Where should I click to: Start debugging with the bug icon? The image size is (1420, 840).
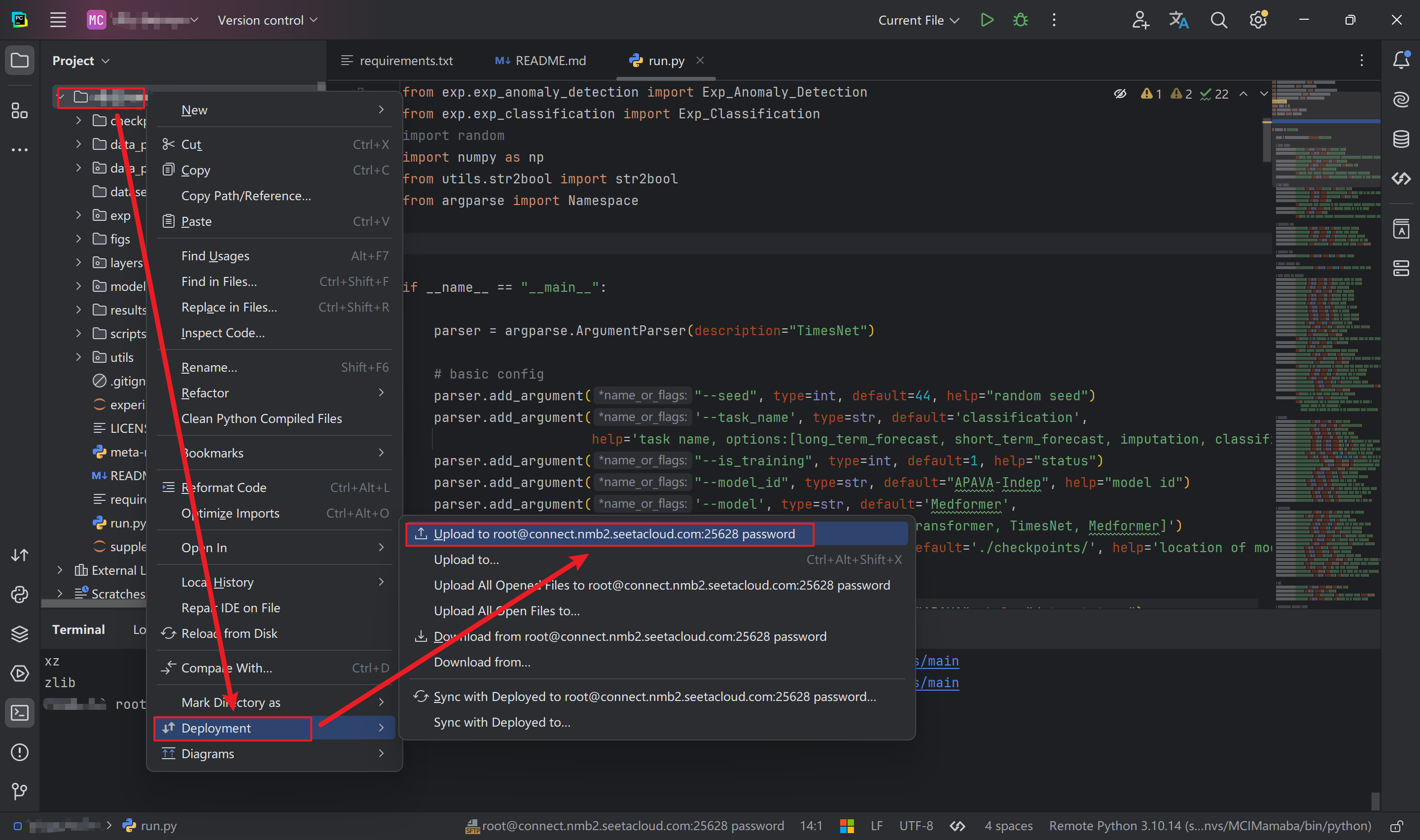coord(1020,20)
